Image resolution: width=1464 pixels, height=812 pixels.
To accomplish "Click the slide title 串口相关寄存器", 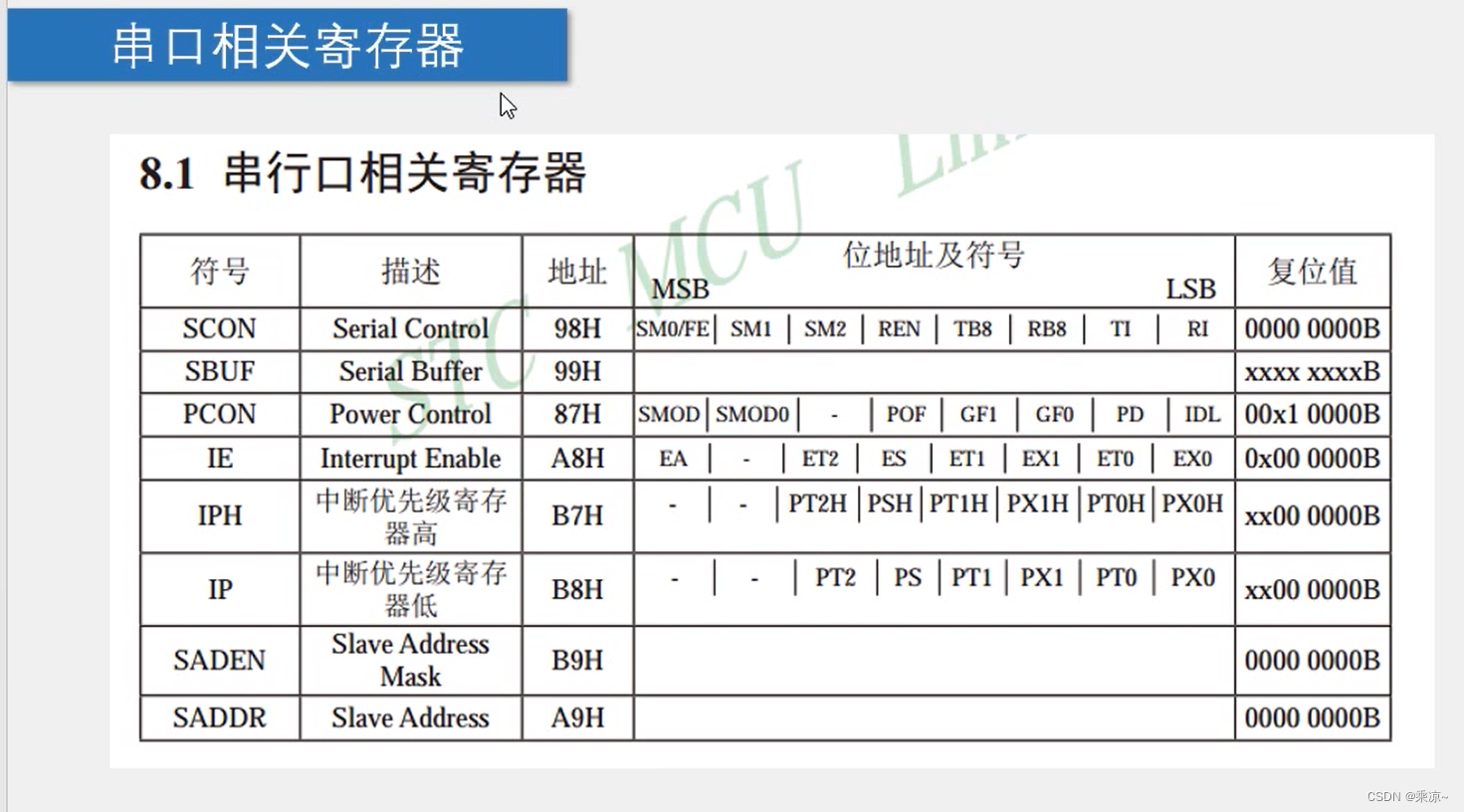I will (x=287, y=46).
